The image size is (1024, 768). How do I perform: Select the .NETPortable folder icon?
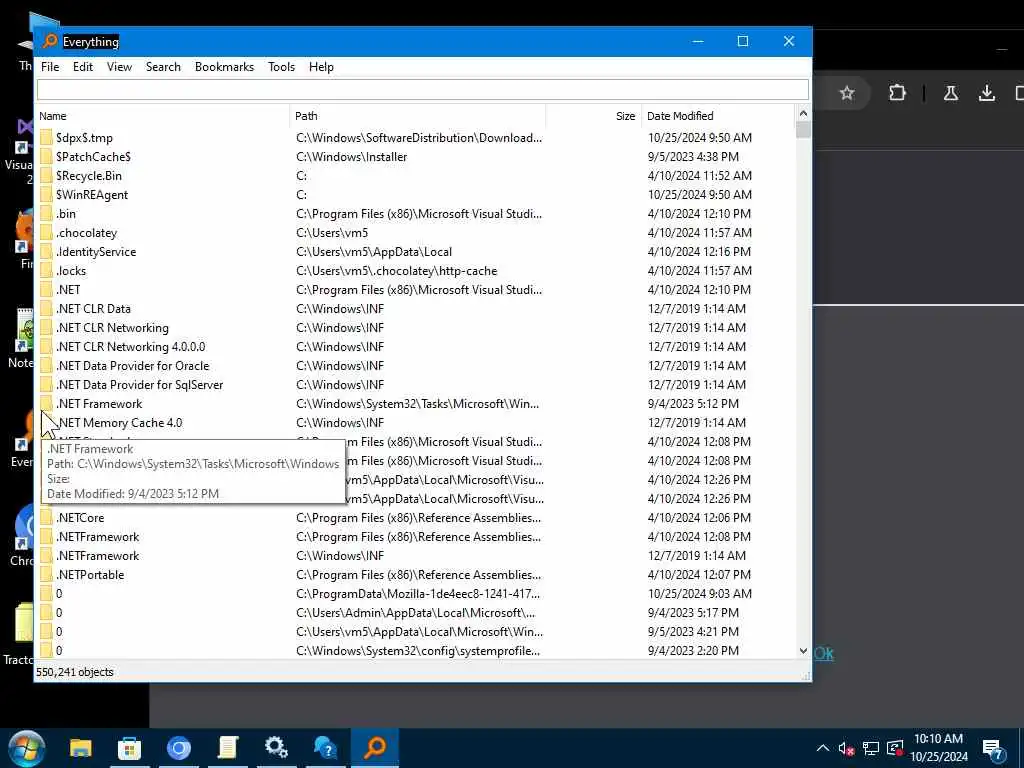click(x=46, y=575)
